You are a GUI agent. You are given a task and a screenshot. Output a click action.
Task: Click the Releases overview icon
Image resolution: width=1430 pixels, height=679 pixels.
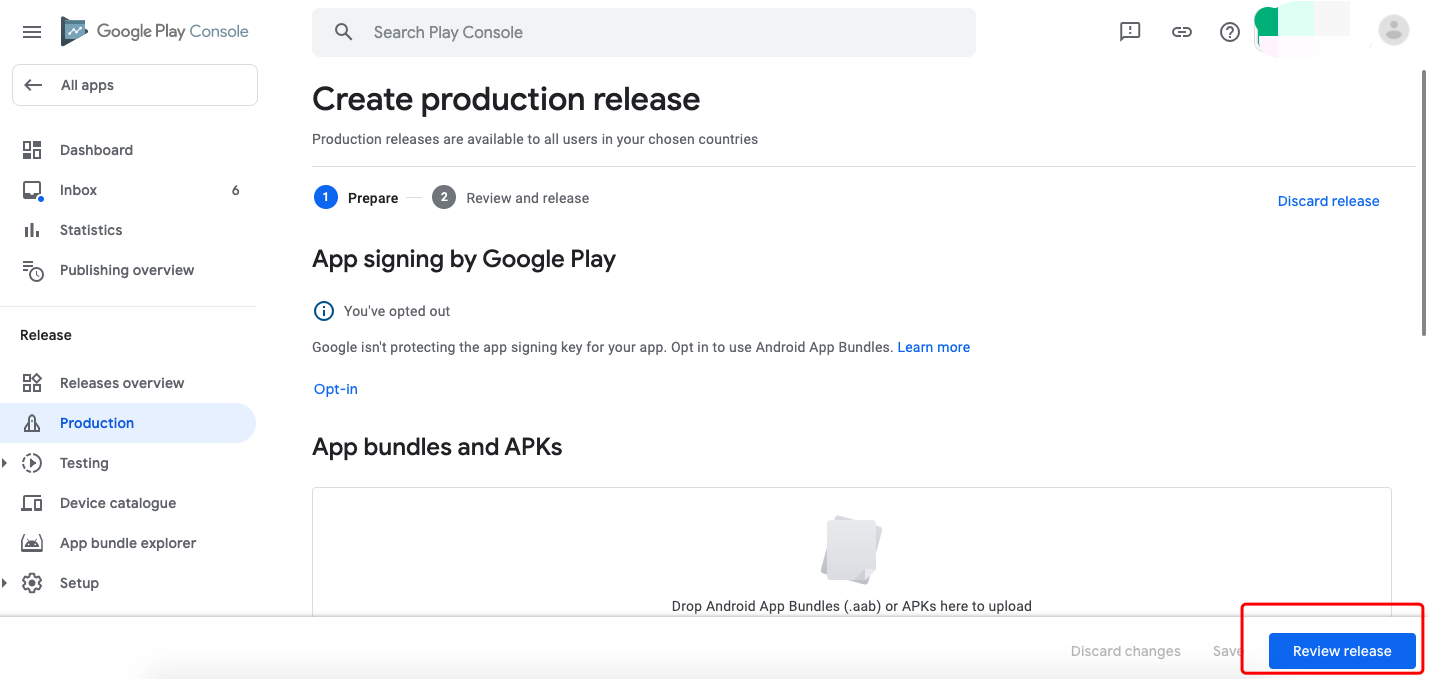[x=32, y=383]
